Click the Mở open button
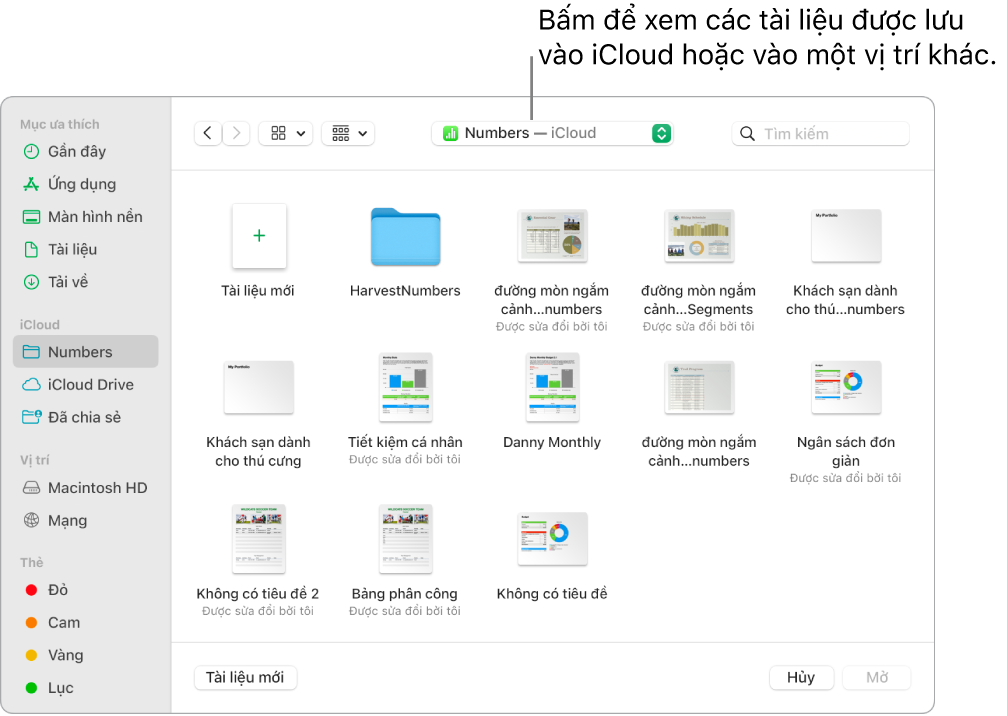1007x716 pixels. point(877,677)
